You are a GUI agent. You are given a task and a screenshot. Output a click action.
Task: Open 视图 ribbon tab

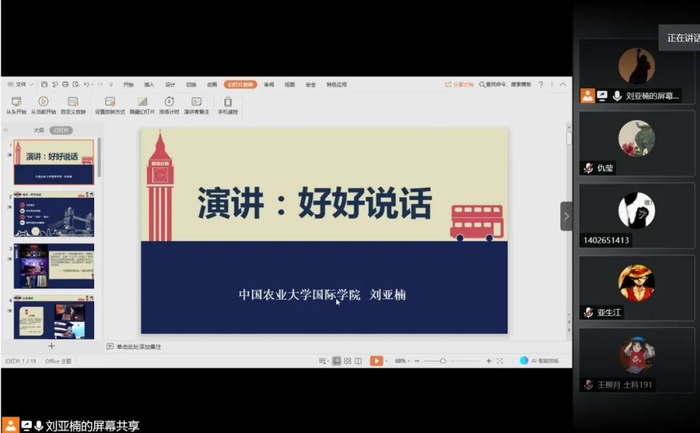(290, 84)
